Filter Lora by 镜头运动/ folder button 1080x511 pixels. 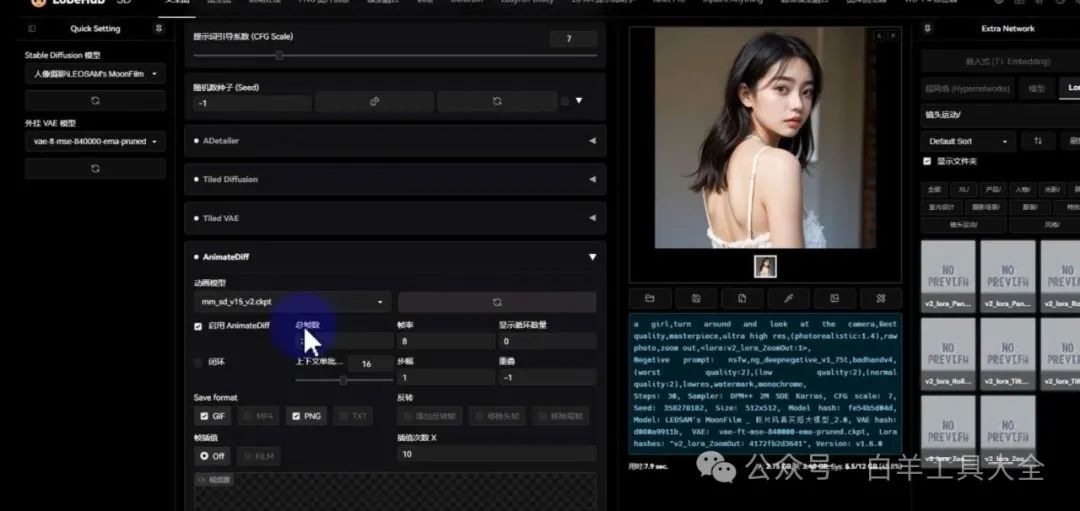(x=963, y=225)
